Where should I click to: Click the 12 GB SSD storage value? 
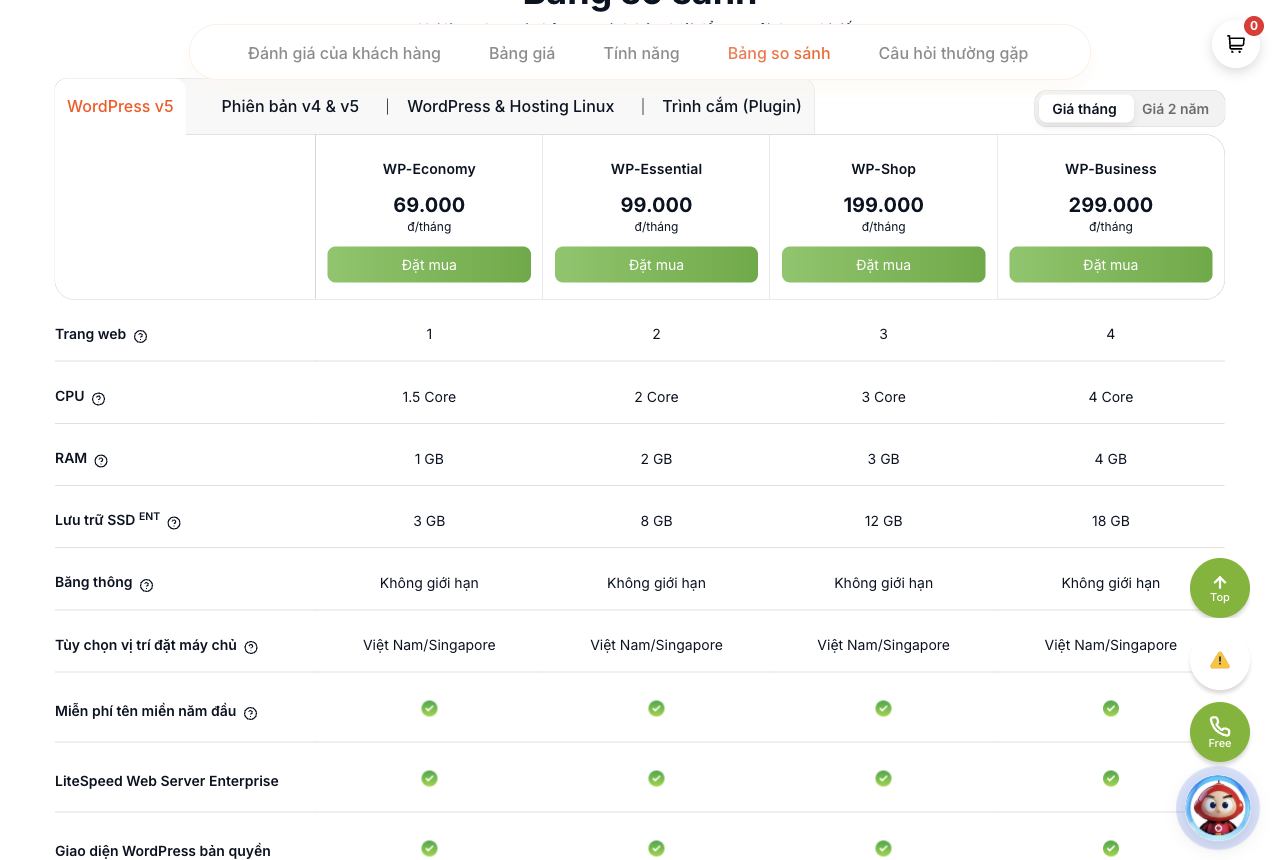(x=883, y=521)
